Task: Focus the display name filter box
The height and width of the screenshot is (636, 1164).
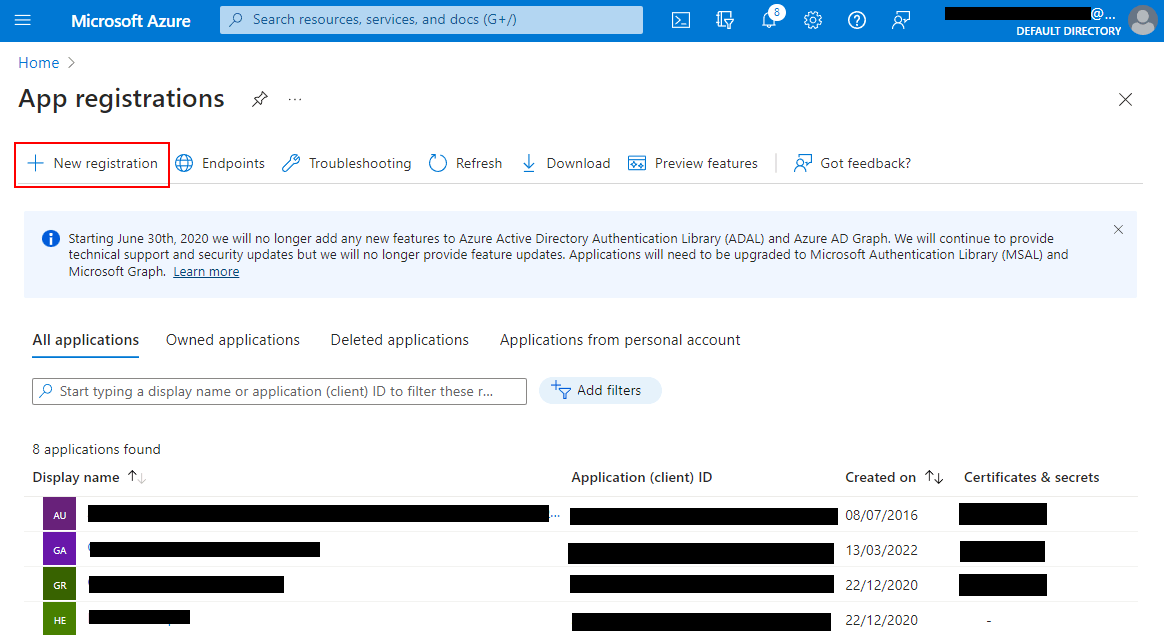Action: (x=279, y=391)
